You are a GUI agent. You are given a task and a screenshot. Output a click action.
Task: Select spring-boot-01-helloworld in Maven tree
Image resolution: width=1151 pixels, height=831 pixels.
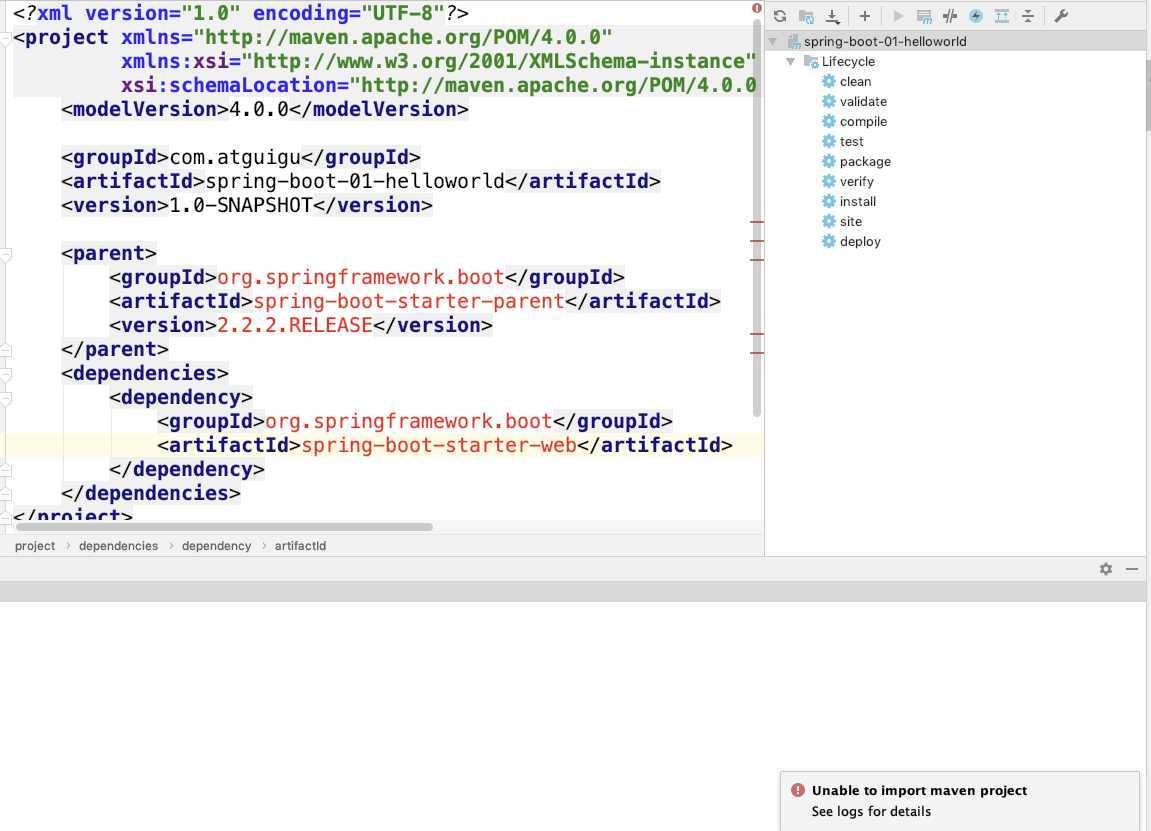[x=885, y=42]
